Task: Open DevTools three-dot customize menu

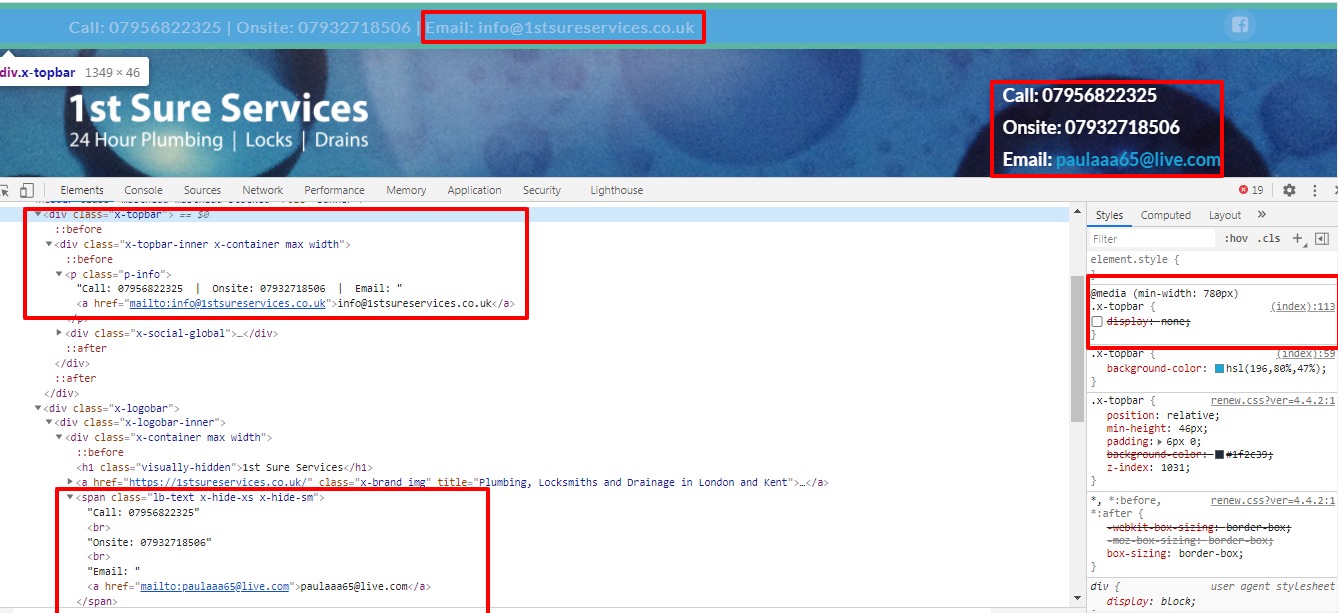Action: 1315,190
